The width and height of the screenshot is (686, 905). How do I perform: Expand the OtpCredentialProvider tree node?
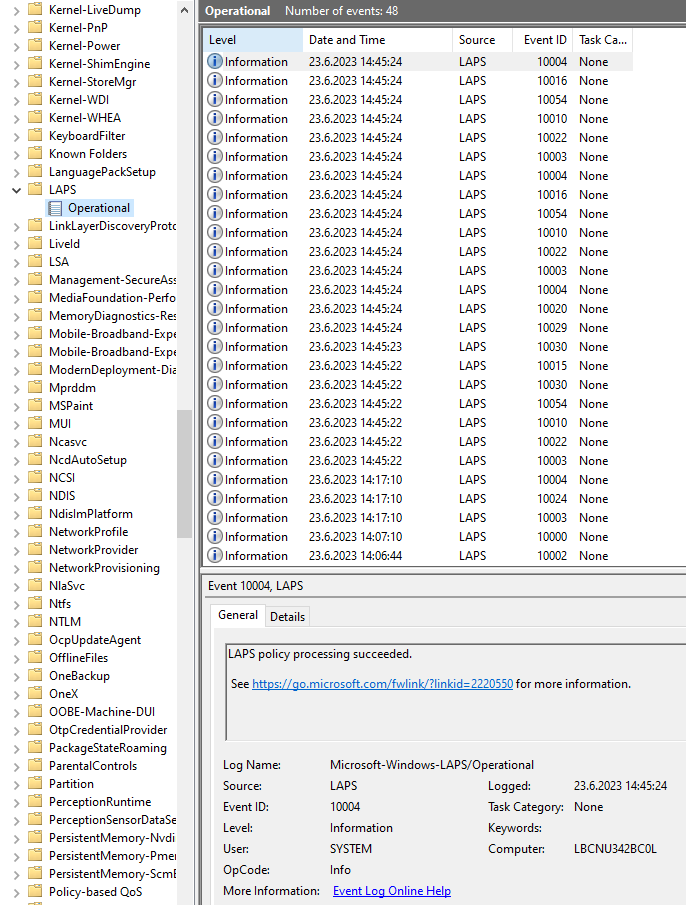tap(16, 730)
